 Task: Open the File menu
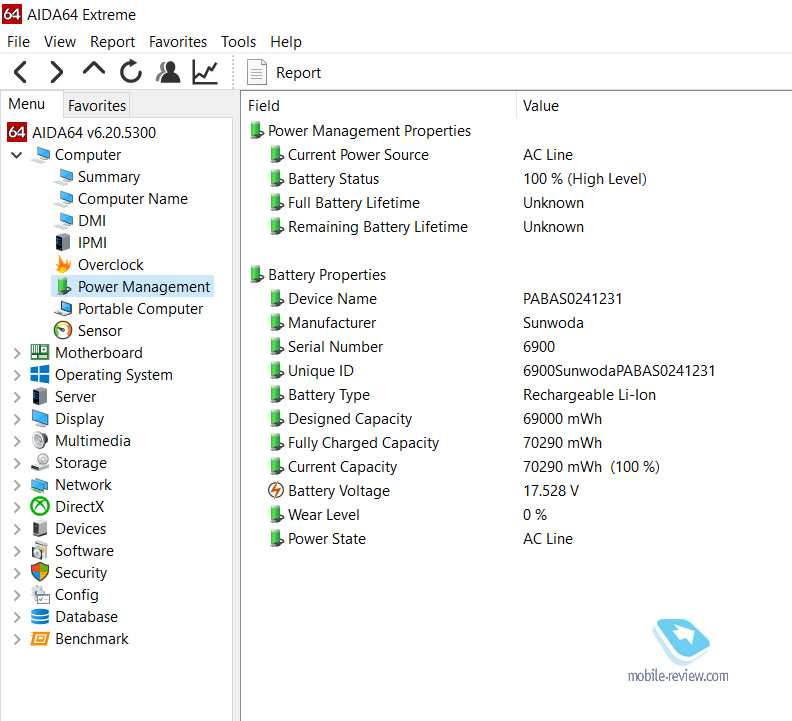(x=19, y=41)
